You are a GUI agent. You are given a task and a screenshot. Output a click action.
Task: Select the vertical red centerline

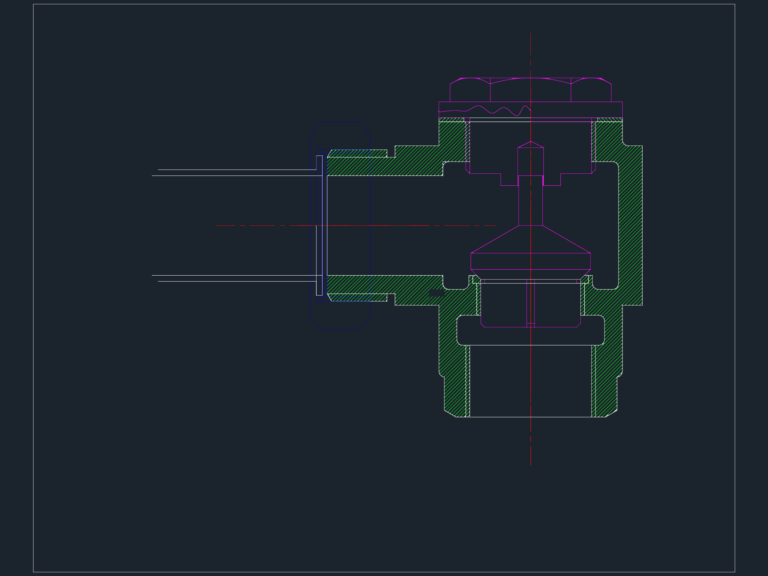point(530,249)
